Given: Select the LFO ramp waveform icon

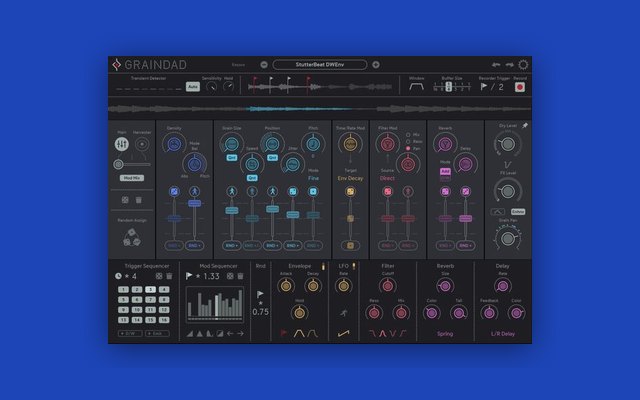Looking at the screenshot, I should [344, 333].
